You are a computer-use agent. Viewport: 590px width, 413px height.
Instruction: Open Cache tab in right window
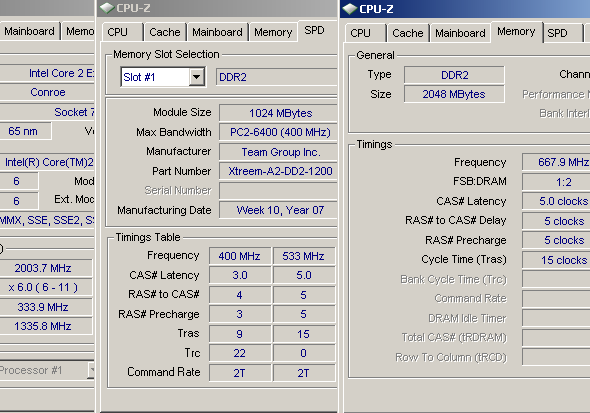[x=408, y=33]
